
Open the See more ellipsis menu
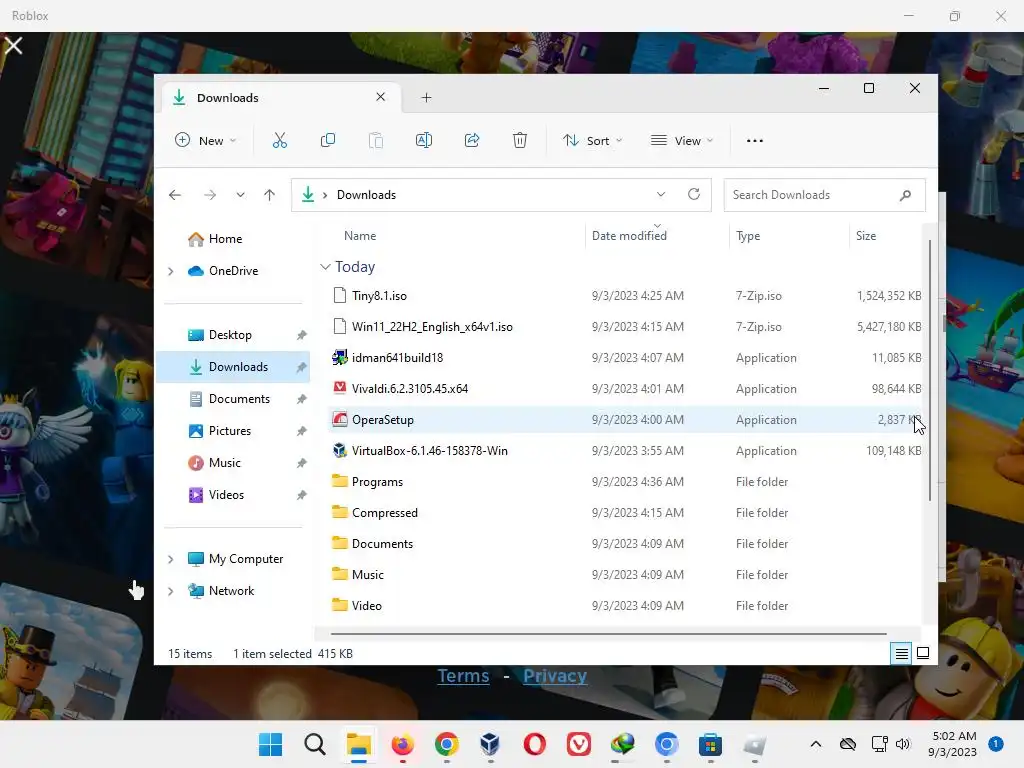pos(755,140)
